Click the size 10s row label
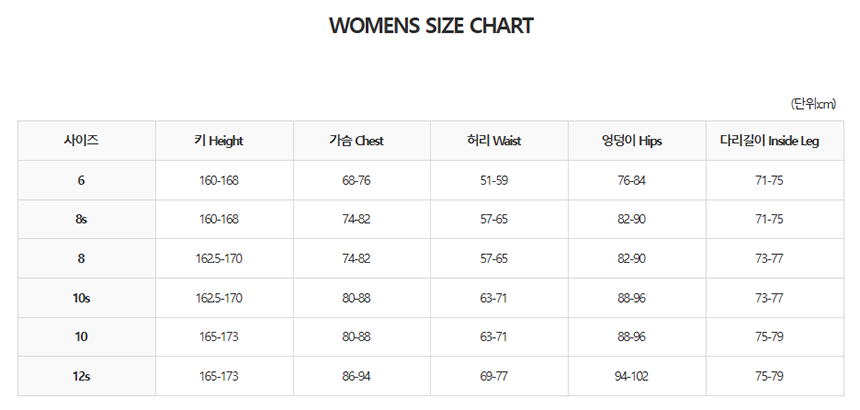This screenshot has height=410, width=860. click(x=81, y=298)
